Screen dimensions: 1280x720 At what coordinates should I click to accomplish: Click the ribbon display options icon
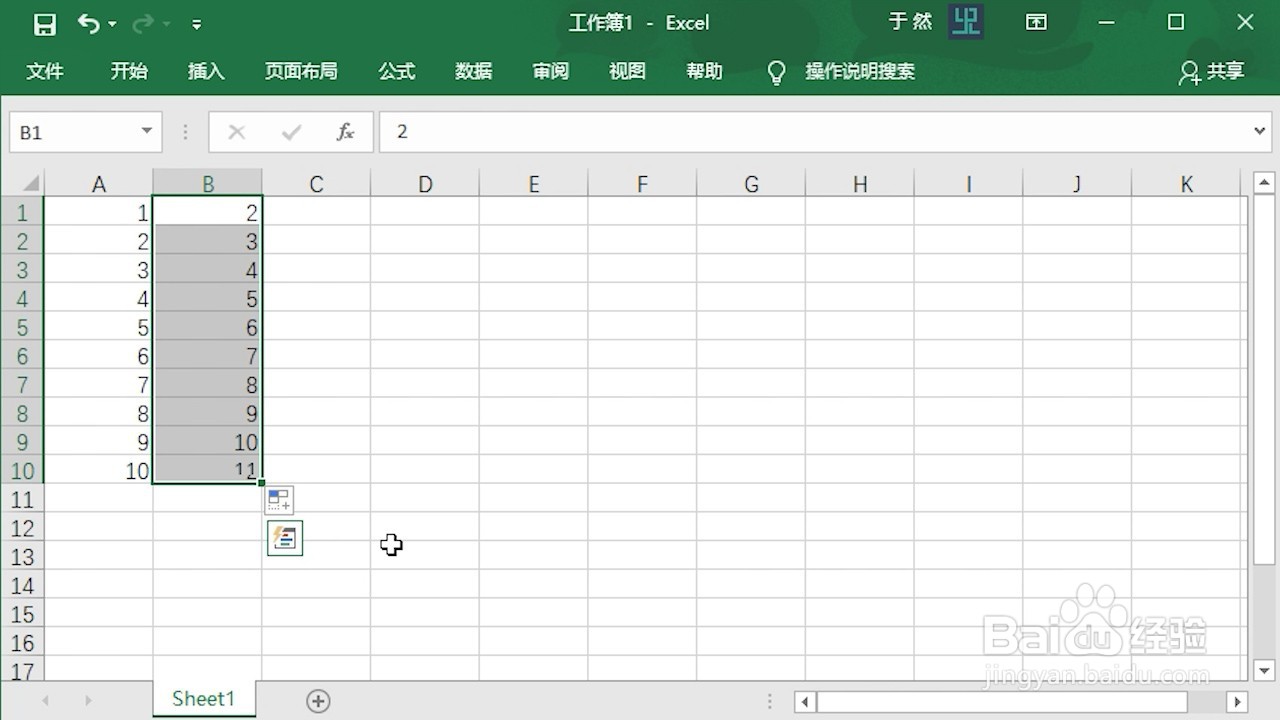(x=1036, y=21)
